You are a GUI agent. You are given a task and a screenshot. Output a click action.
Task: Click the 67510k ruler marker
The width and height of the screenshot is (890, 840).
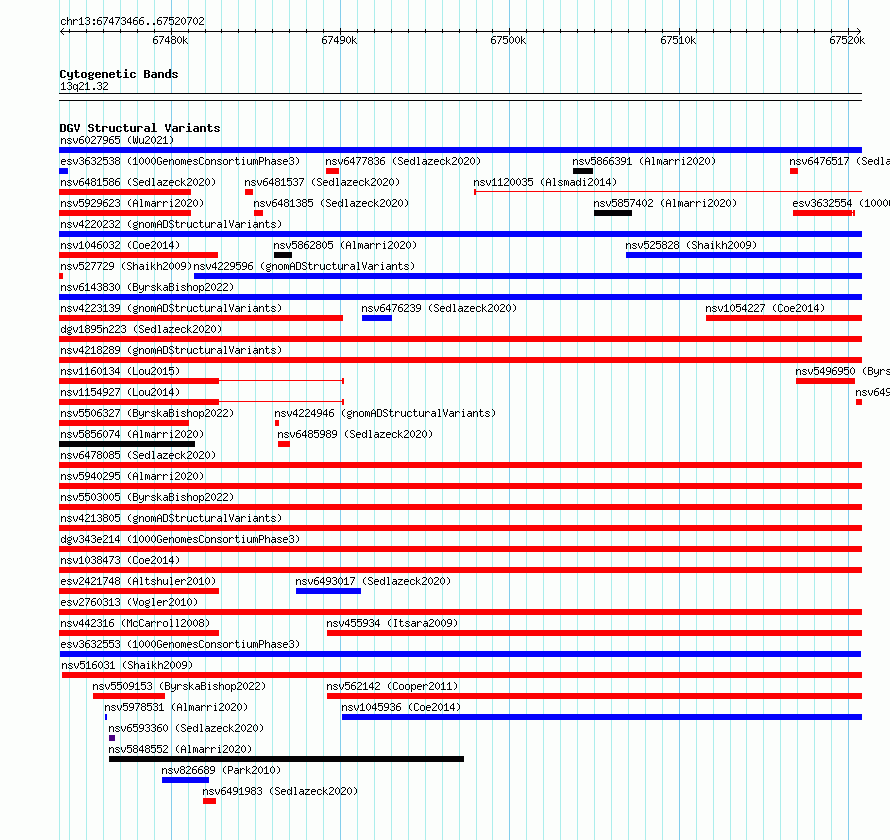[678, 40]
